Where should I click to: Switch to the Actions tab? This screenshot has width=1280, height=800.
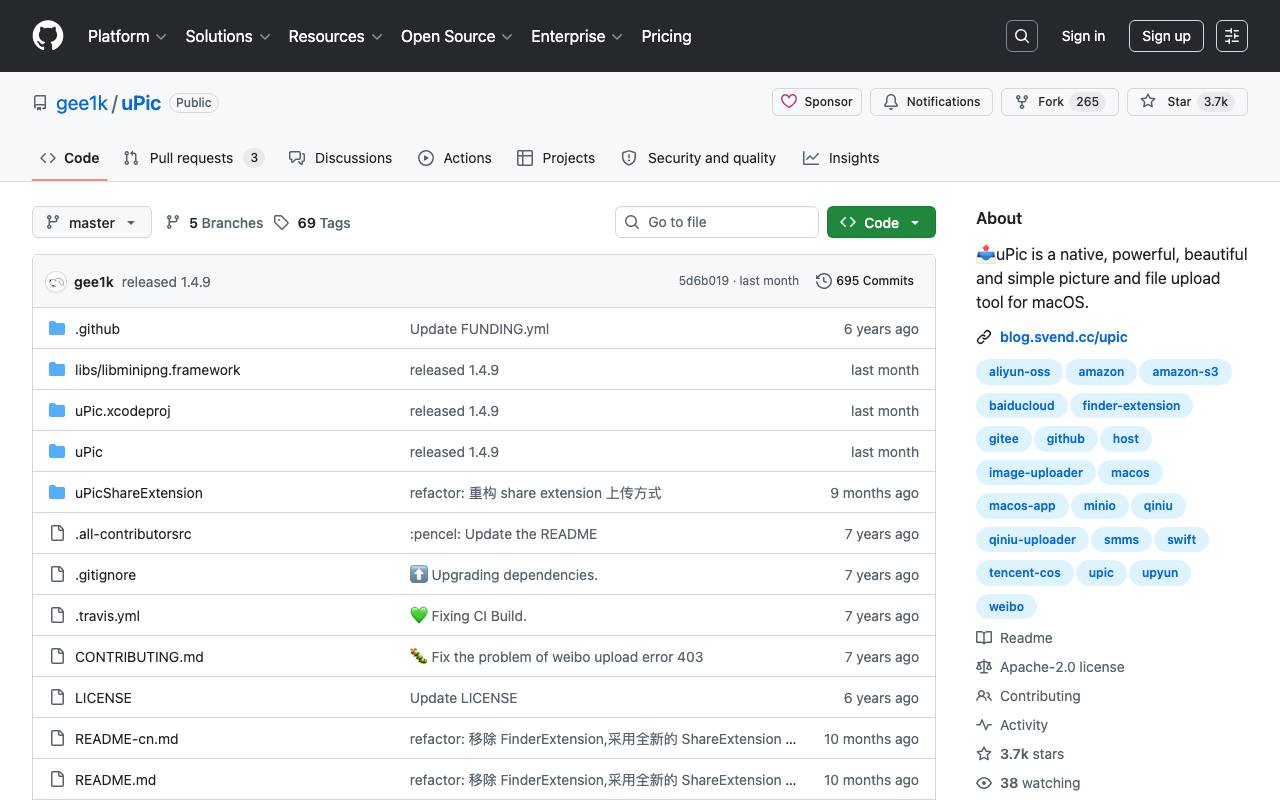coord(455,158)
